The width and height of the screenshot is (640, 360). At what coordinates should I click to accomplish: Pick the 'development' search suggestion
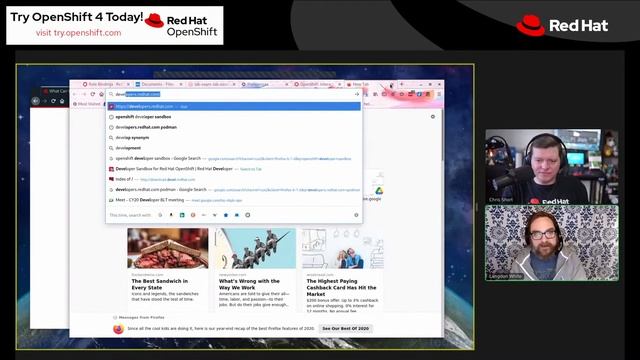pyautogui.click(x=234, y=148)
